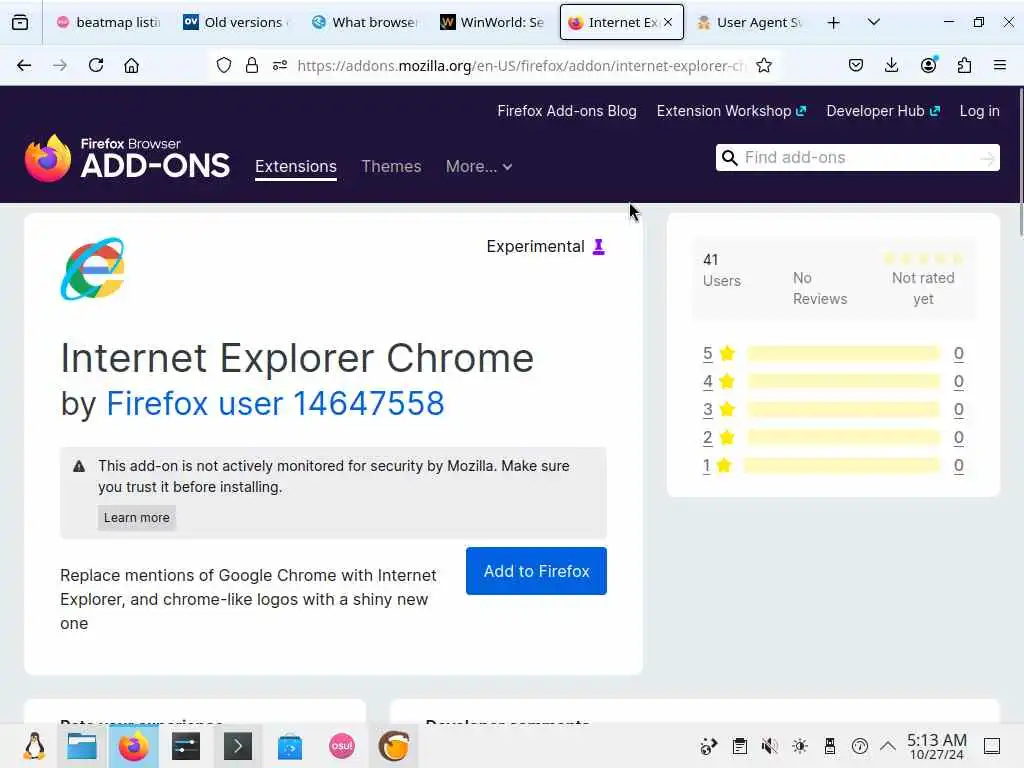Image resolution: width=1024 pixels, height=768 pixels.
Task: Reload the current page
Action: (96, 65)
